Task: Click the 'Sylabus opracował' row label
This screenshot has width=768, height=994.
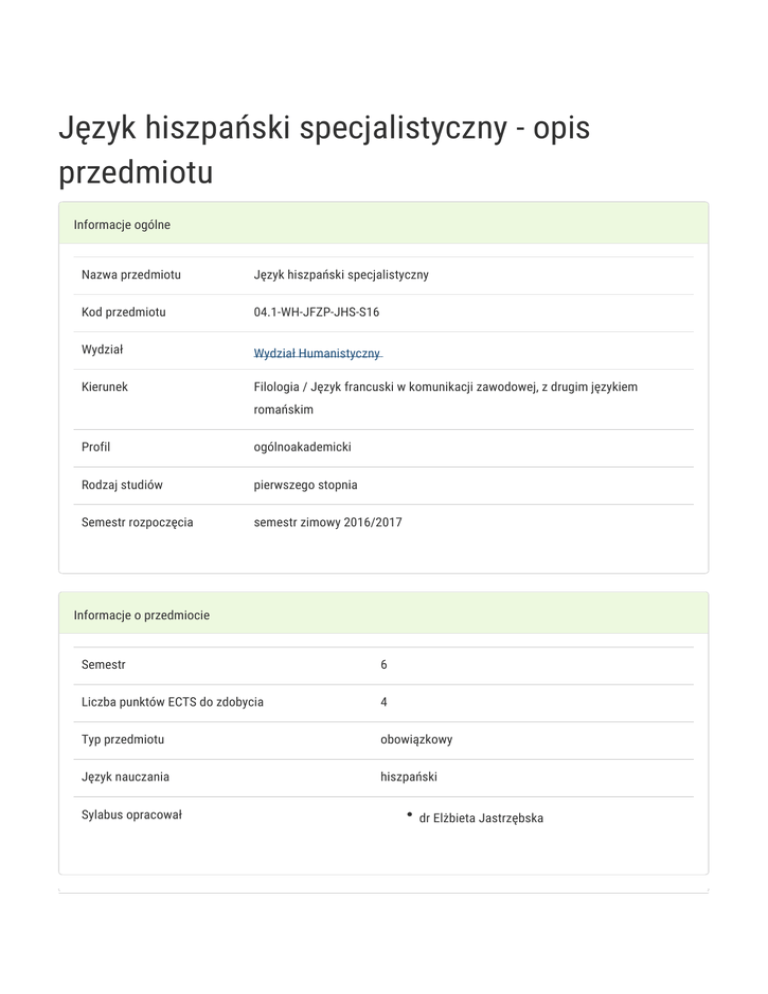Action: [x=138, y=815]
